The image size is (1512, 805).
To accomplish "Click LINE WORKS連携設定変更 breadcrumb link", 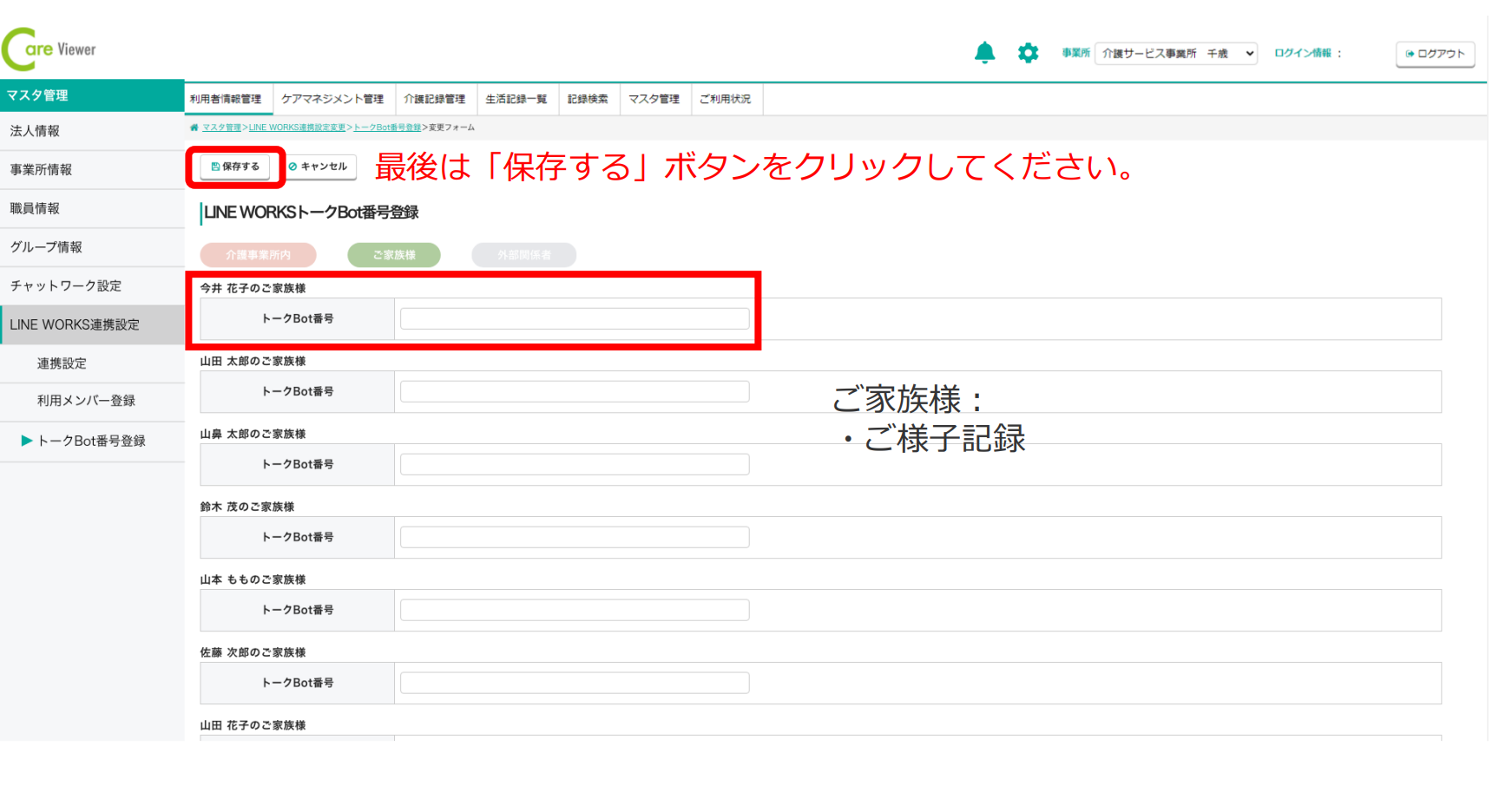I will click(297, 128).
